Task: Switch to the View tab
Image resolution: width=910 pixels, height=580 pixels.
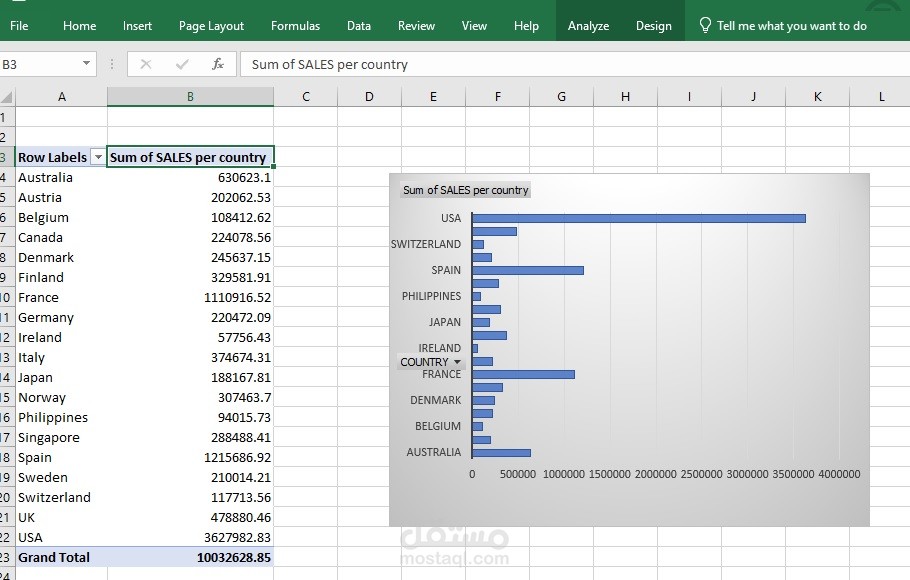Action: click(474, 26)
